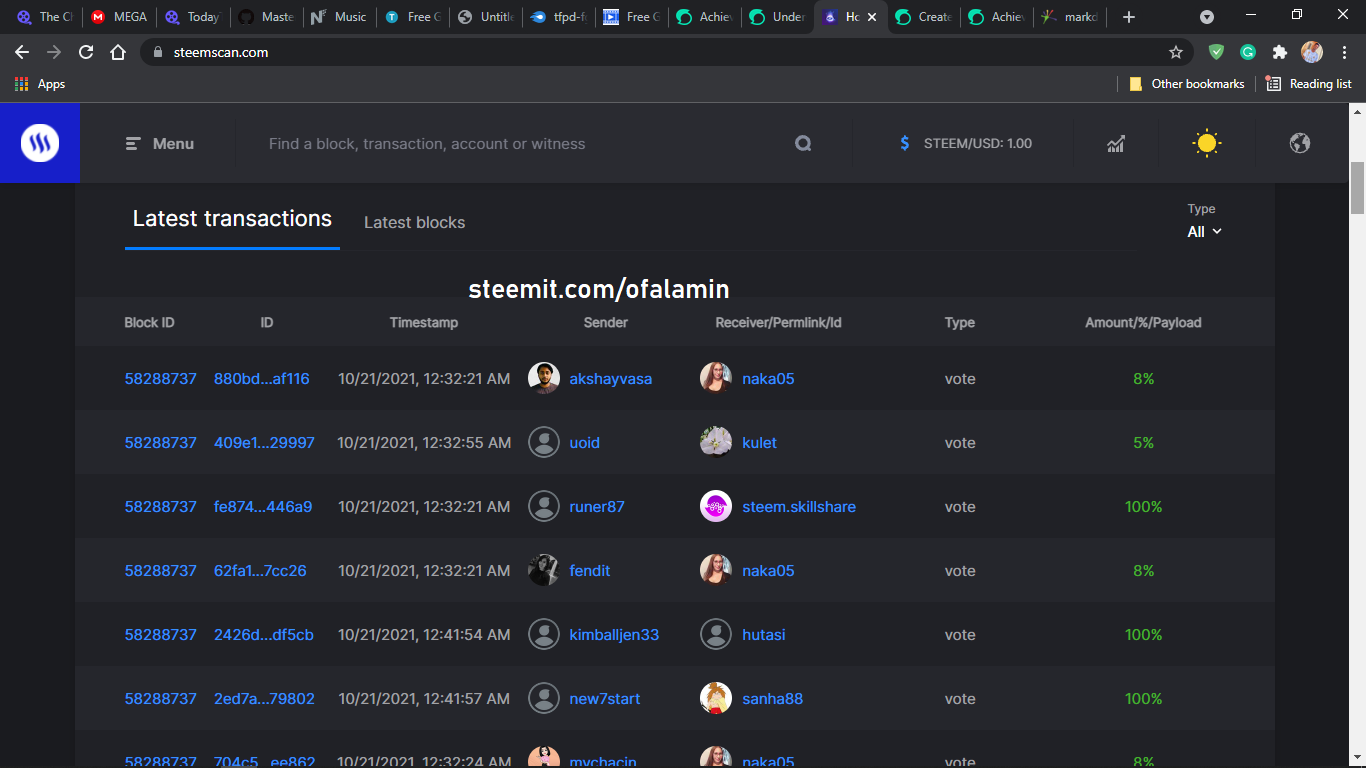Open the Grammarly extension icon
The width and height of the screenshot is (1366, 768).
click(x=1248, y=52)
